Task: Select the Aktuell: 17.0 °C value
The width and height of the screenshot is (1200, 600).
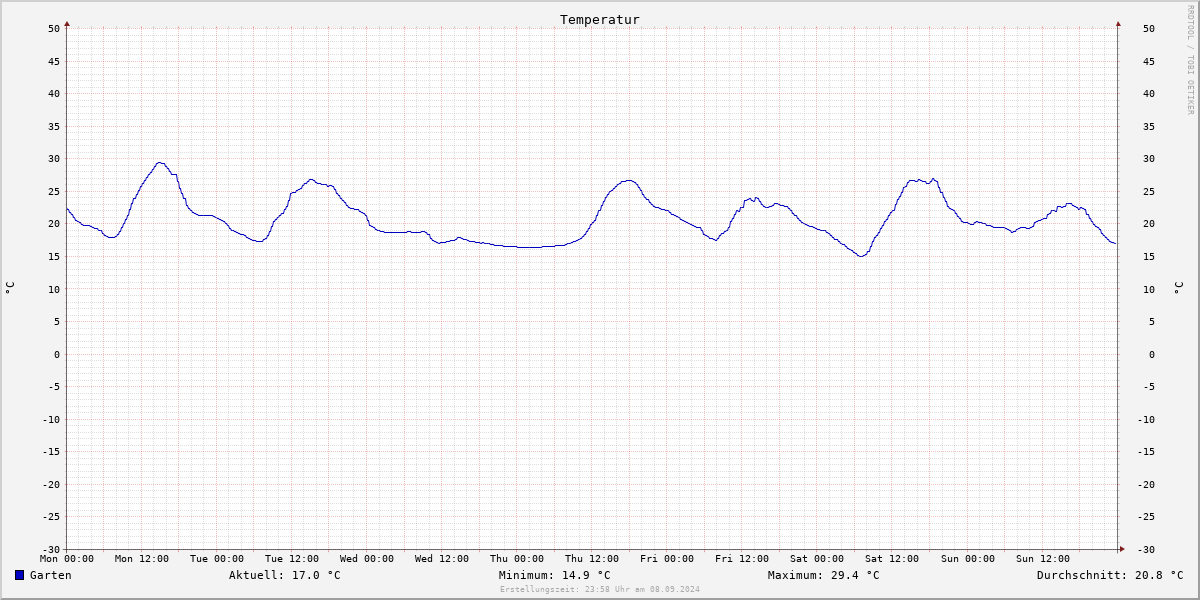Action: pyautogui.click(x=284, y=575)
